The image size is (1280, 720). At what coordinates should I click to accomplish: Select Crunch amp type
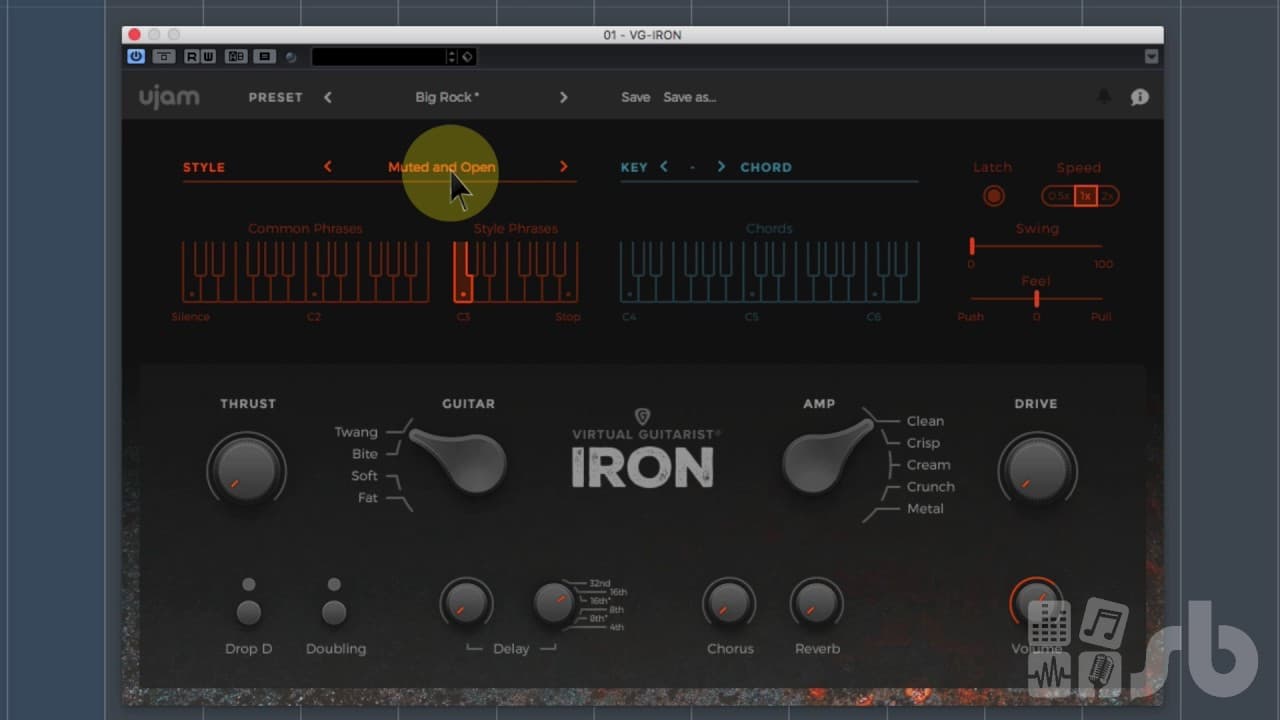click(x=930, y=487)
